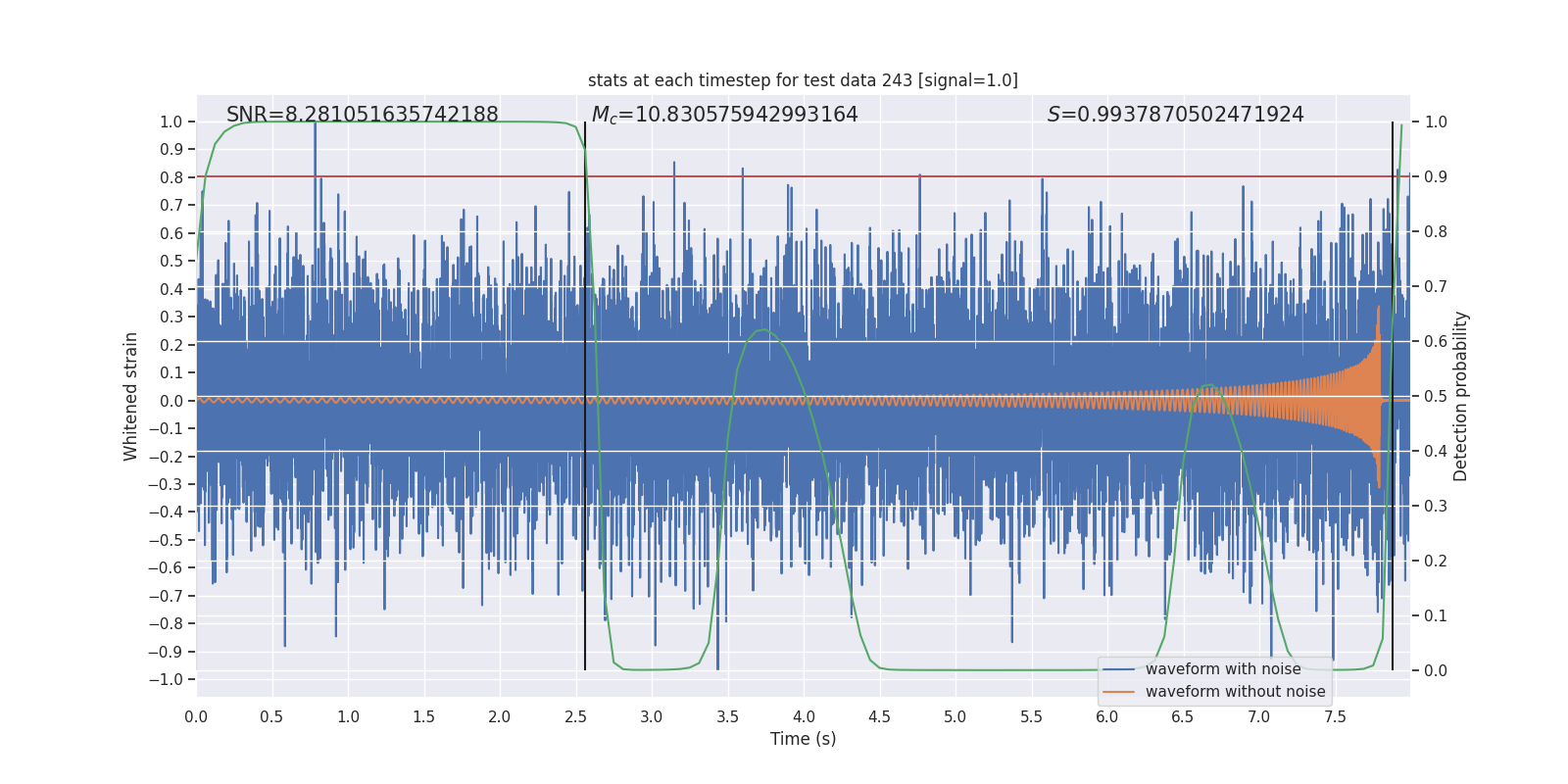Click the 0.5 tick on detection probability axis
This screenshot has height=784, width=1568.
1436,396
